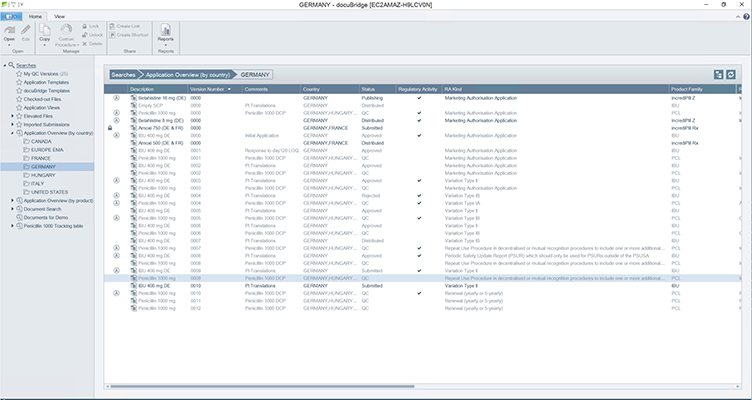This screenshot has height=400, width=752.
Task: Select the CANADA folder icon
Action: coord(26,141)
